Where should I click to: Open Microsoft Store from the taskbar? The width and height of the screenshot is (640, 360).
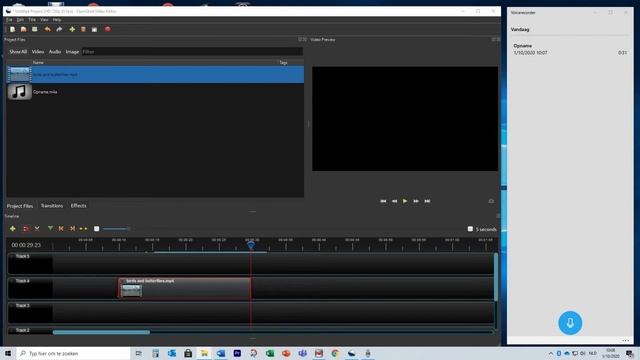[188, 353]
